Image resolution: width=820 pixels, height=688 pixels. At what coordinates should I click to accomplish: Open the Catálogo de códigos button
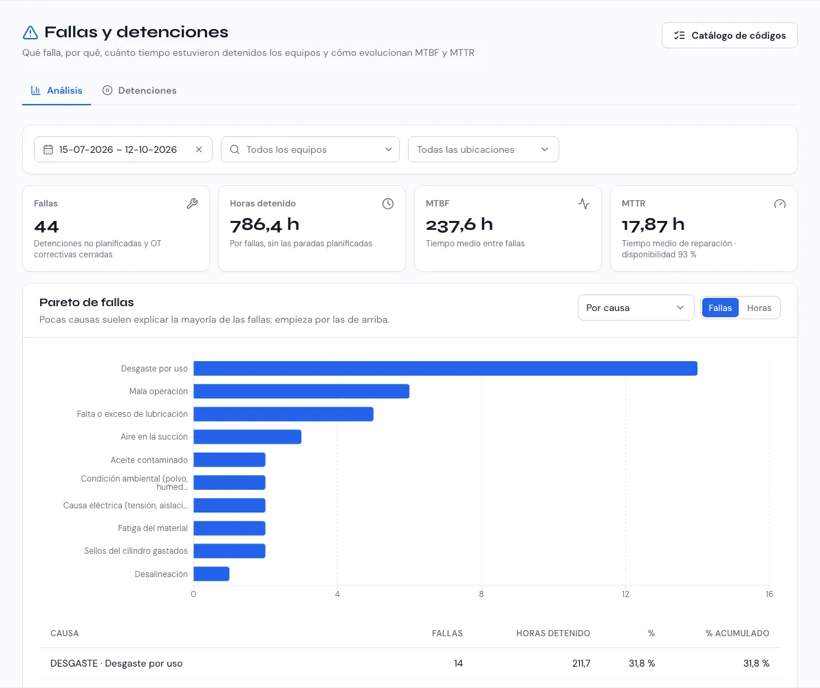coord(730,36)
